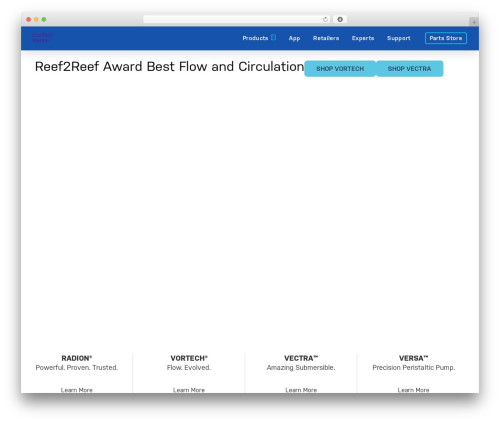Select the VECTRA product heading

pyautogui.click(x=301, y=358)
